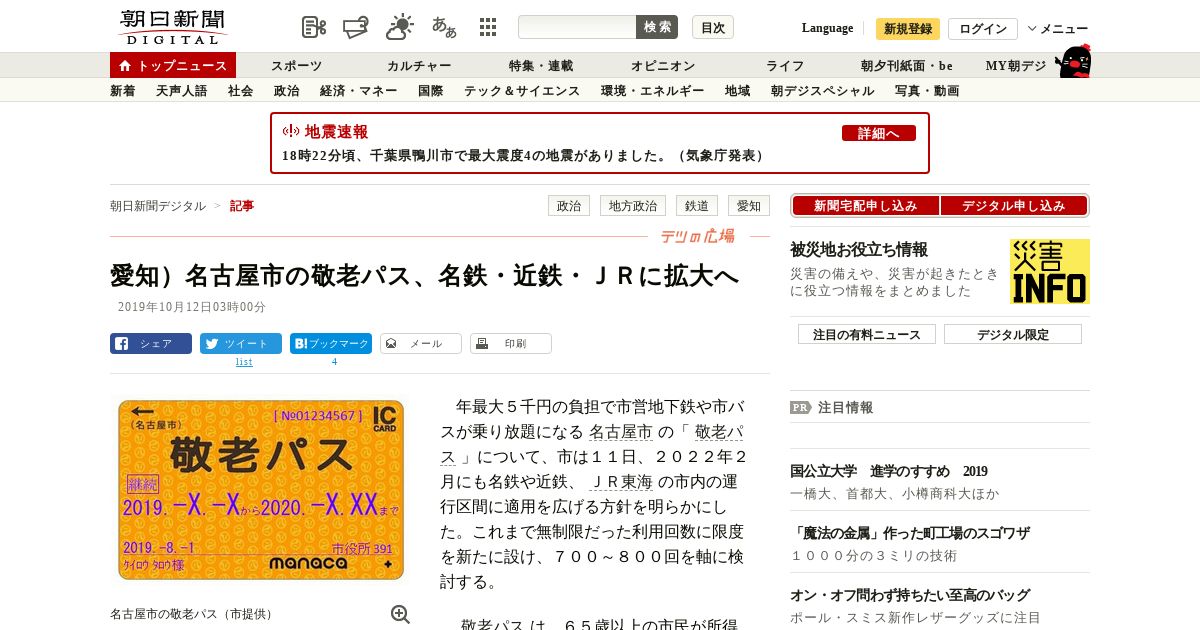Select 天声人語 in the sub menu
The image size is (1200, 630).
(182, 91)
